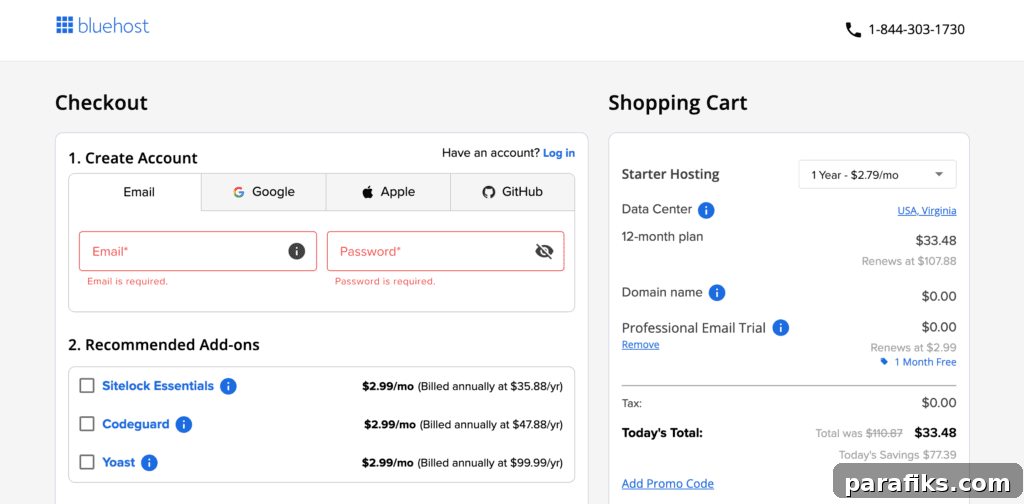The height and width of the screenshot is (504, 1024).
Task: Click the Bluehost logo
Action: pyautogui.click(x=103, y=26)
